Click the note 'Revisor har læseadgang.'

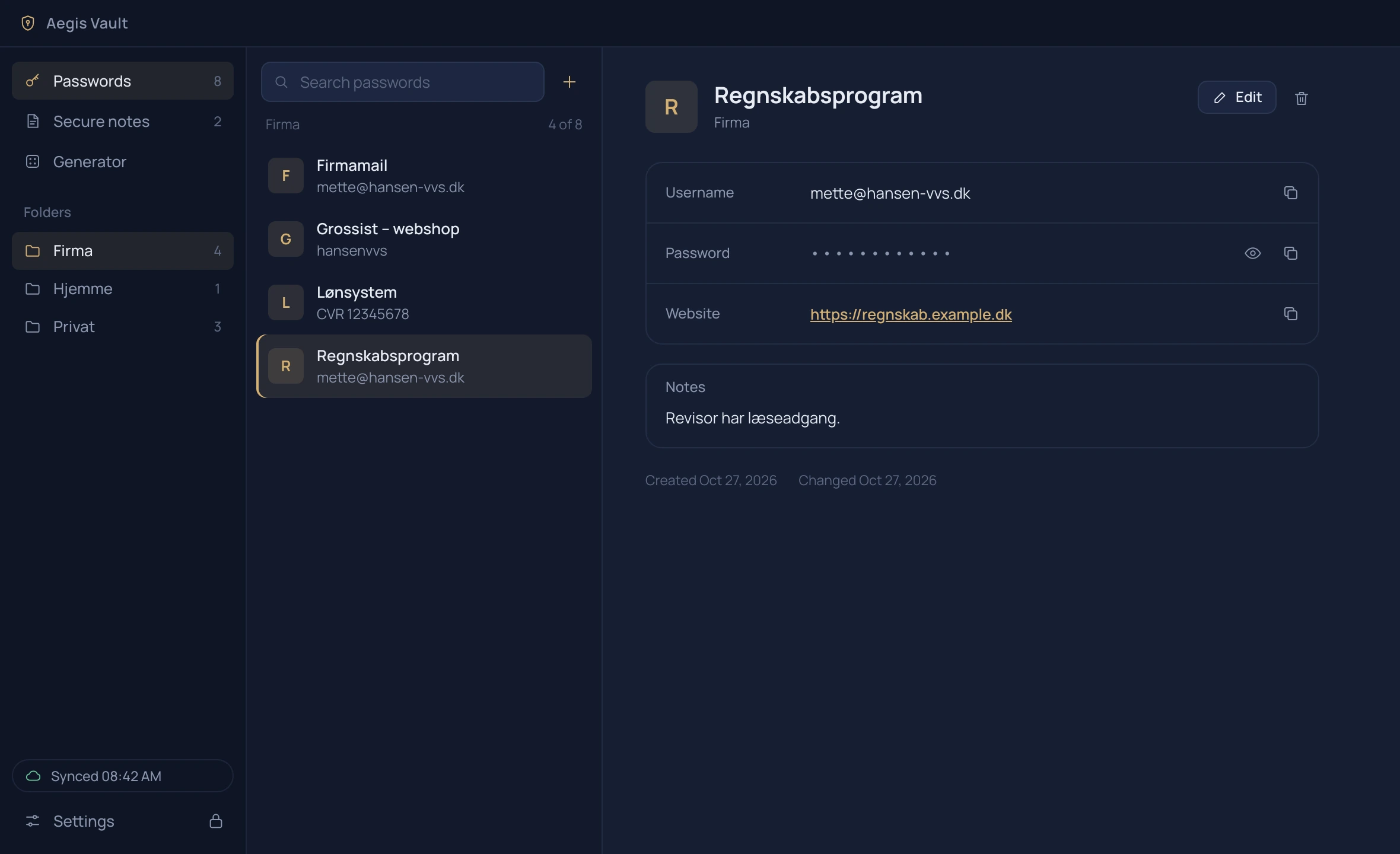tap(752, 418)
